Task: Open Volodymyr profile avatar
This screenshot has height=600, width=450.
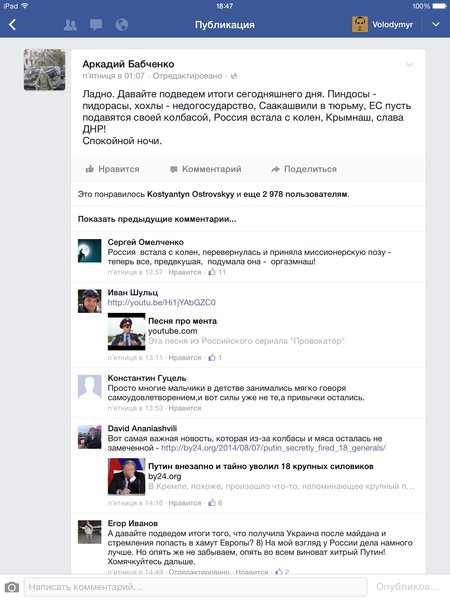Action: [x=360, y=24]
